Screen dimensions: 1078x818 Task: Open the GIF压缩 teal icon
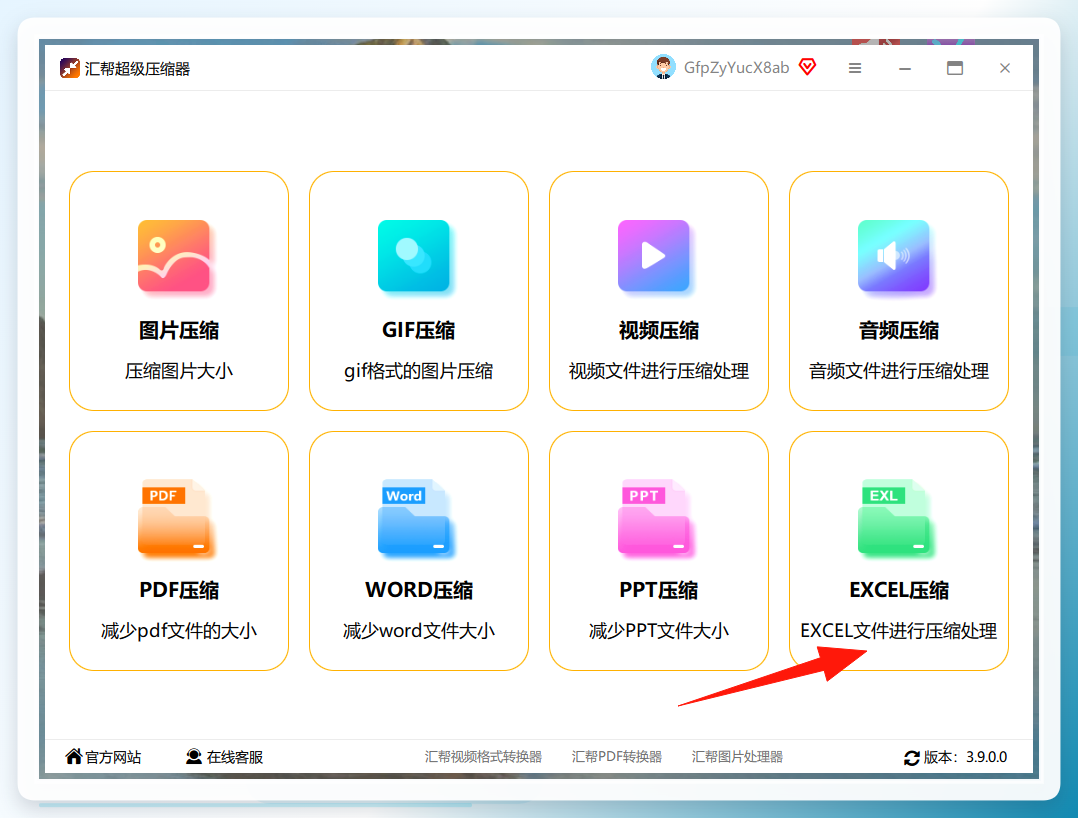tap(413, 256)
